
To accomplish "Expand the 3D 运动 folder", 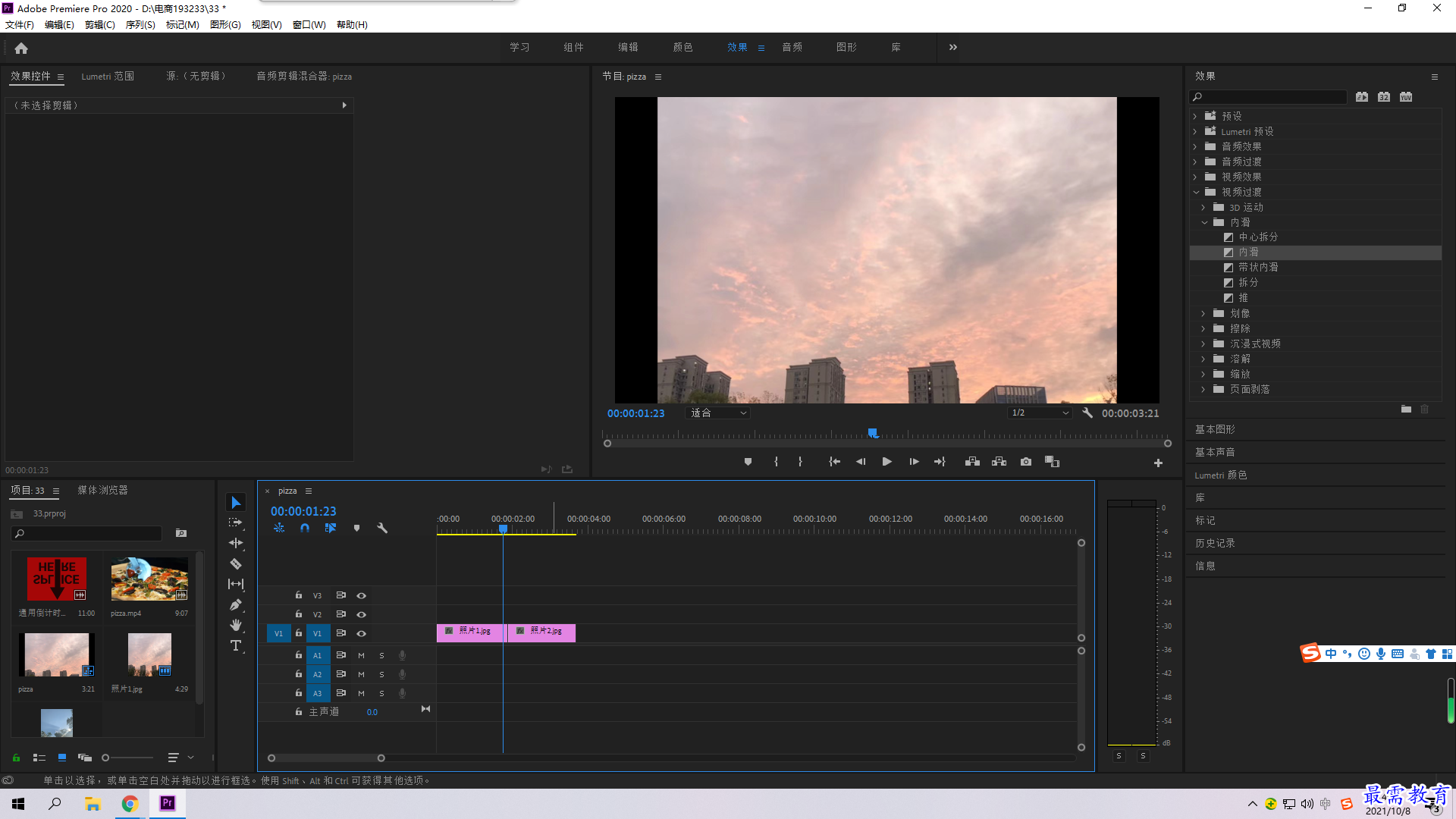I will [1203, 207].
